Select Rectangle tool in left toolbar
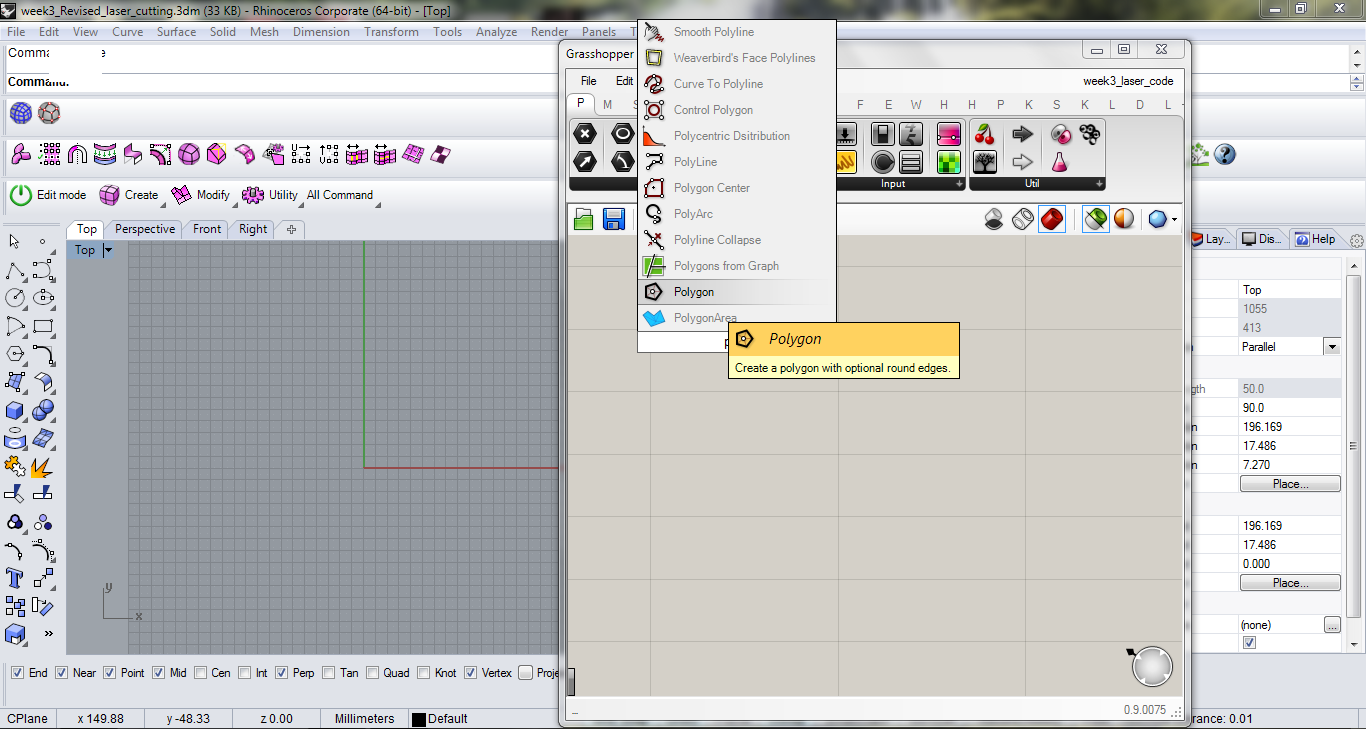The width and height of the screenshot is (1366, 729). click(43, 326)
